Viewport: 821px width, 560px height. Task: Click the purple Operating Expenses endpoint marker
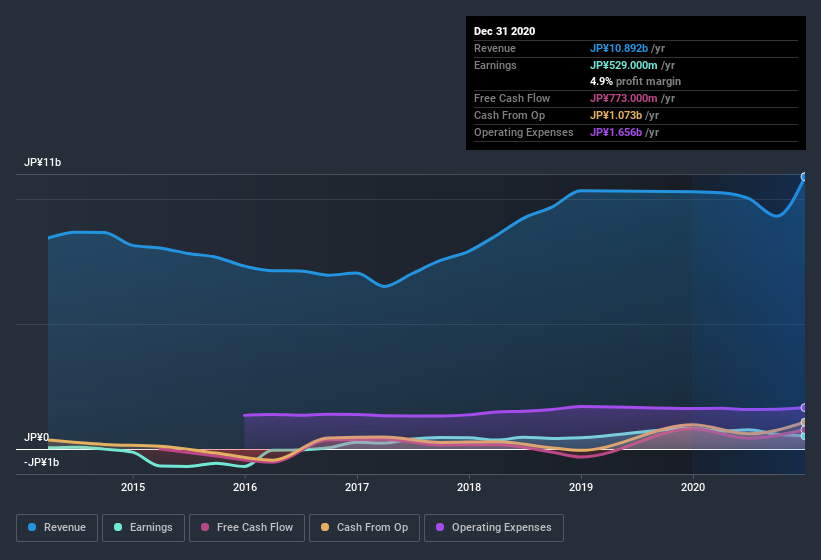tap(804, 407)
